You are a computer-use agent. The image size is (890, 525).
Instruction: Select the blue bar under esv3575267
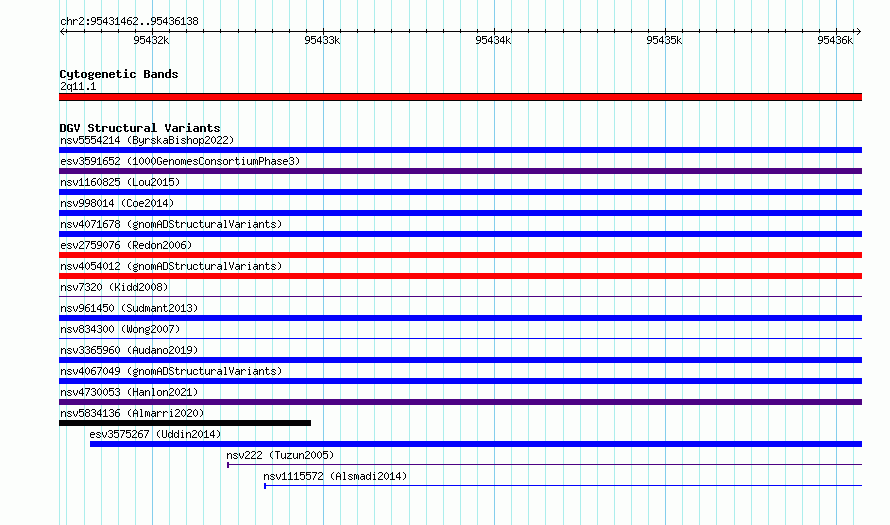point(476,444)
